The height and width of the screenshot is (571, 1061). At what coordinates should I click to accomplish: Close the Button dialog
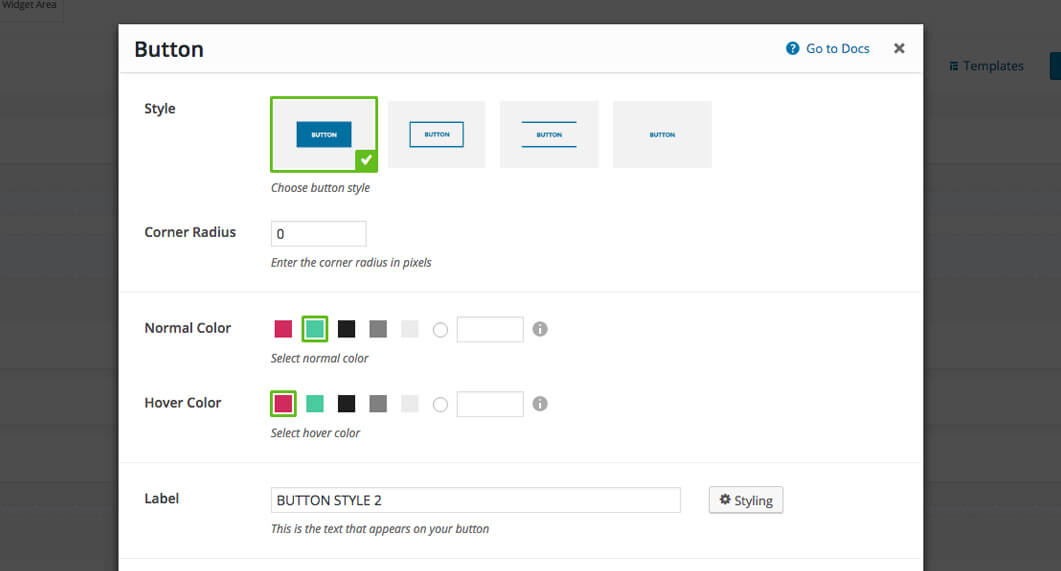tap(899, 48)
